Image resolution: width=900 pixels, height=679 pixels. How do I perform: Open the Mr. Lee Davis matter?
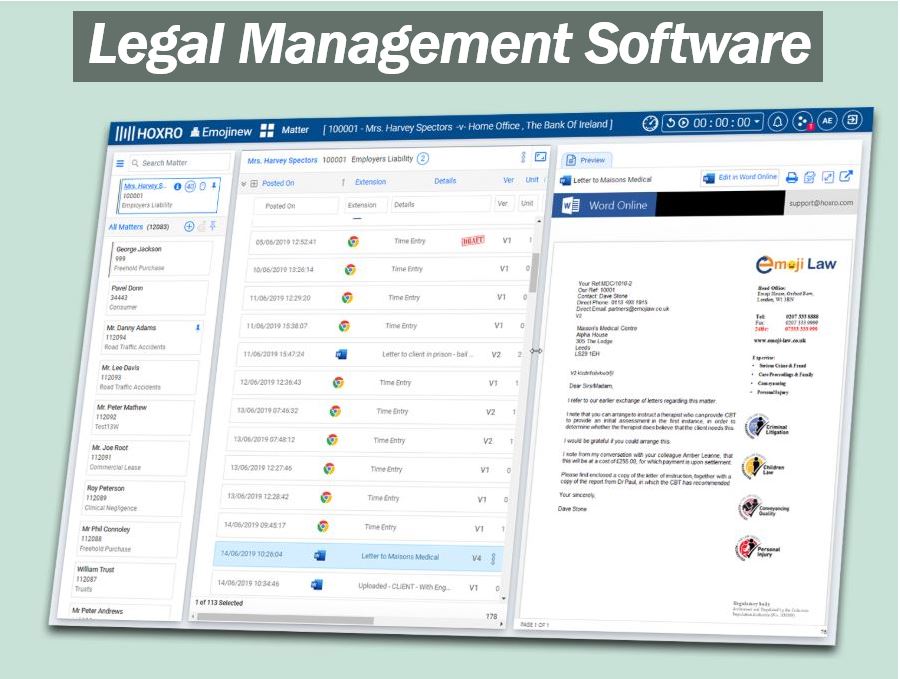tap(148, 377)
